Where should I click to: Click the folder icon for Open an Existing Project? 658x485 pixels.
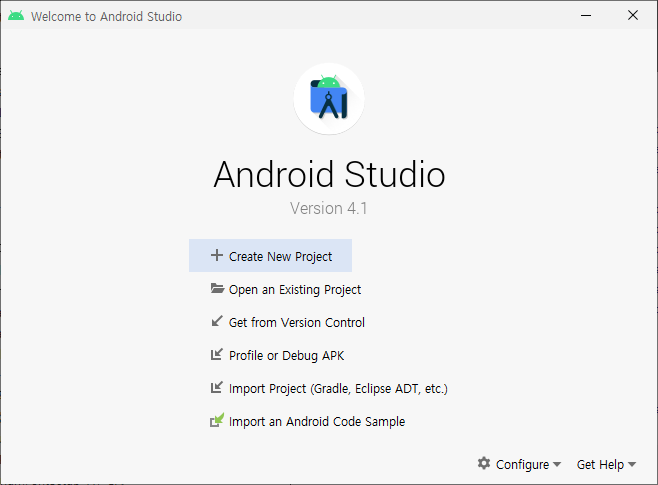(217, 289)
